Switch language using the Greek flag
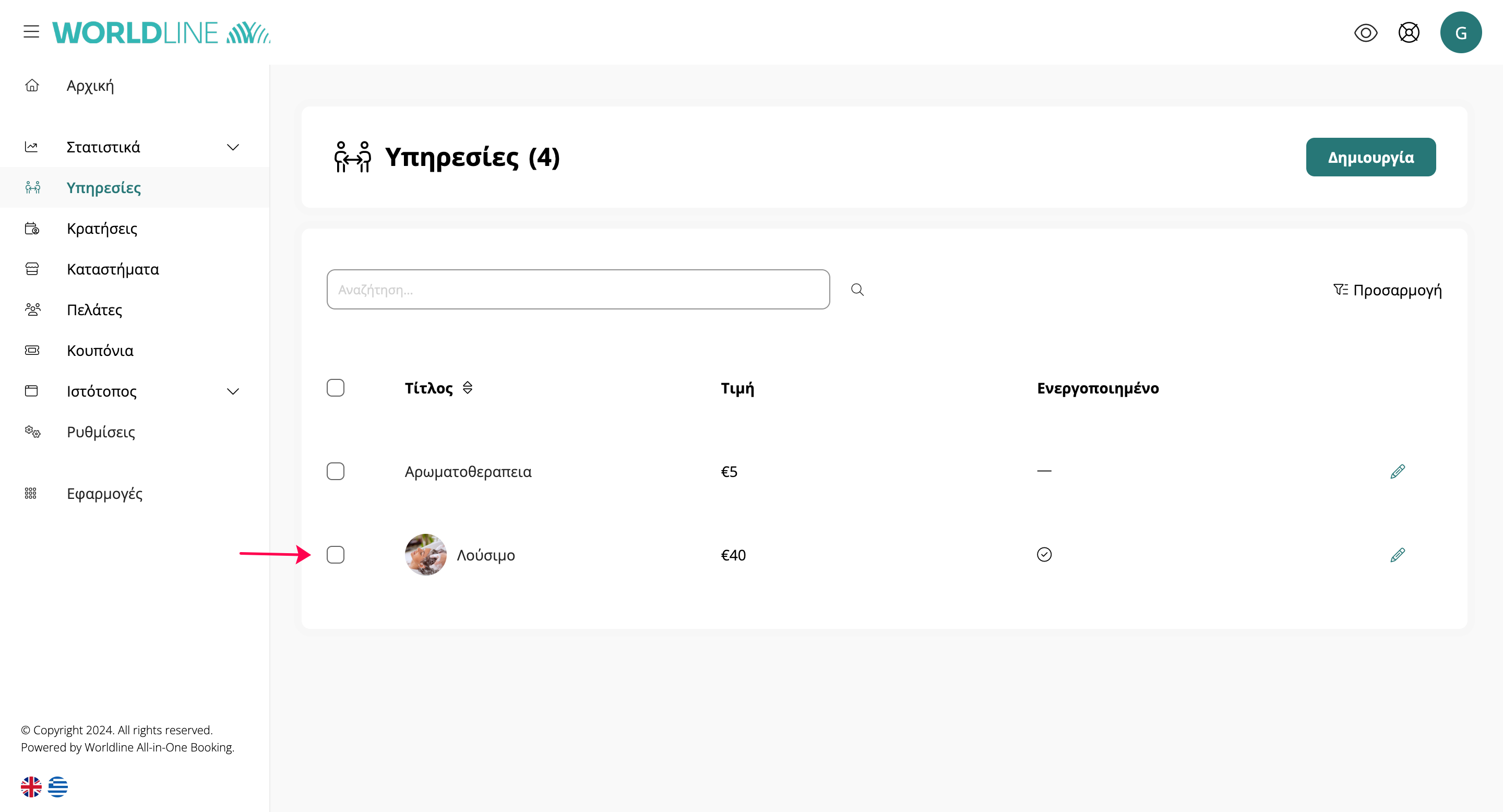The width and height of the screenshot is (1503, 812). 58,787
